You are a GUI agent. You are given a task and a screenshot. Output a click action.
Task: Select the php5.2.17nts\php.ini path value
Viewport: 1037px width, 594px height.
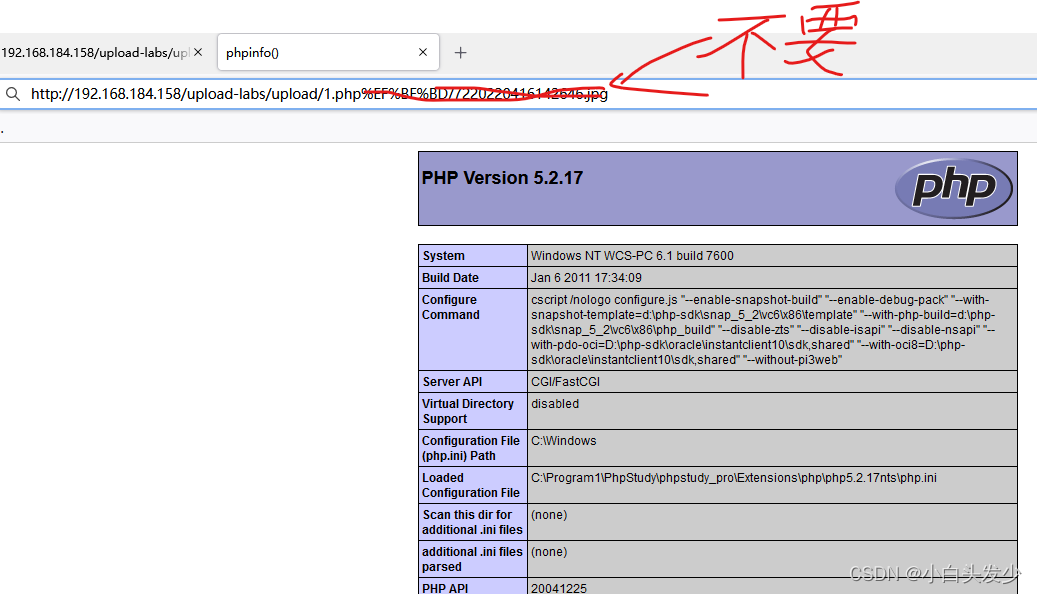(x=733, y=478)
